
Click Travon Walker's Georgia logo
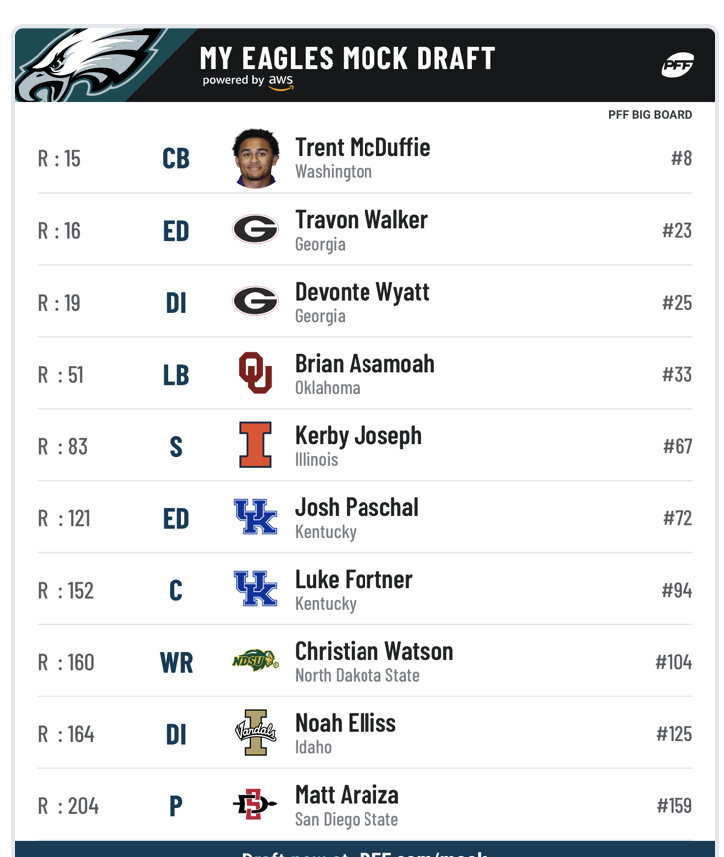(x=255, y=229)
